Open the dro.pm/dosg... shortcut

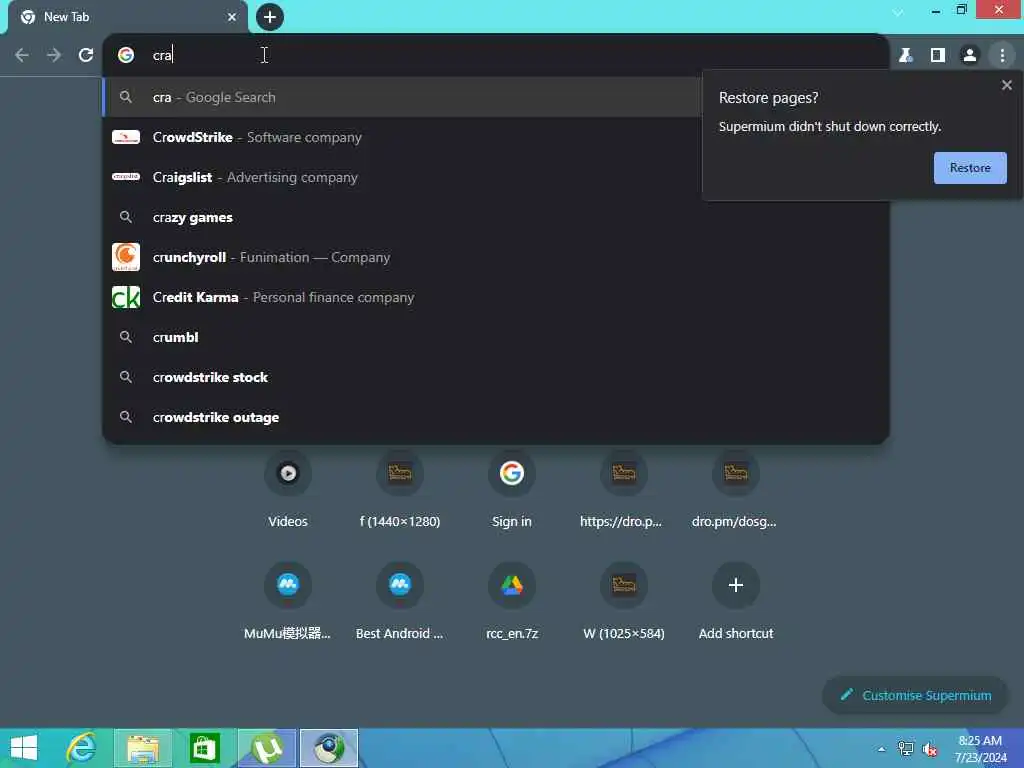[x=735, y=488]
